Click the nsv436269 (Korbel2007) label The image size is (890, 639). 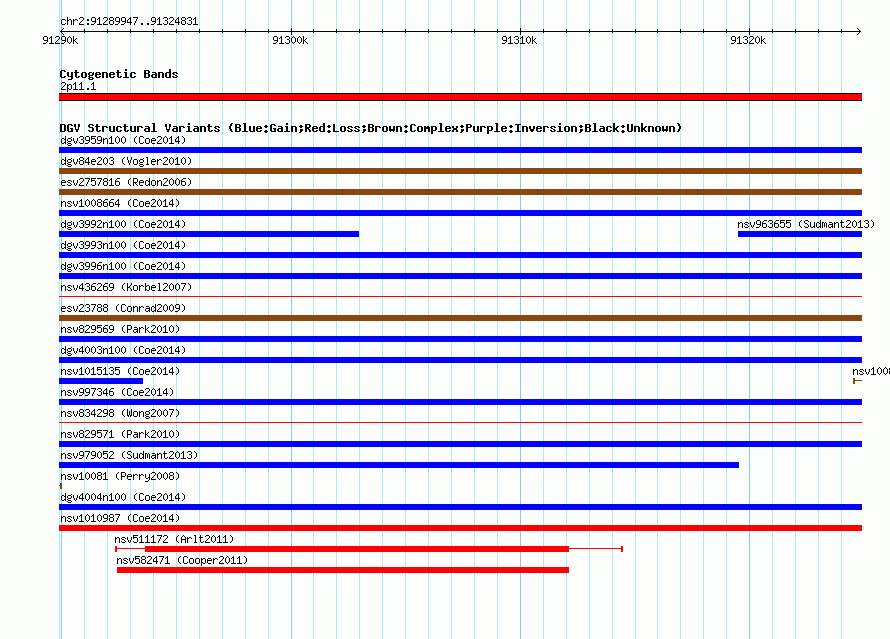click(126, 287)
